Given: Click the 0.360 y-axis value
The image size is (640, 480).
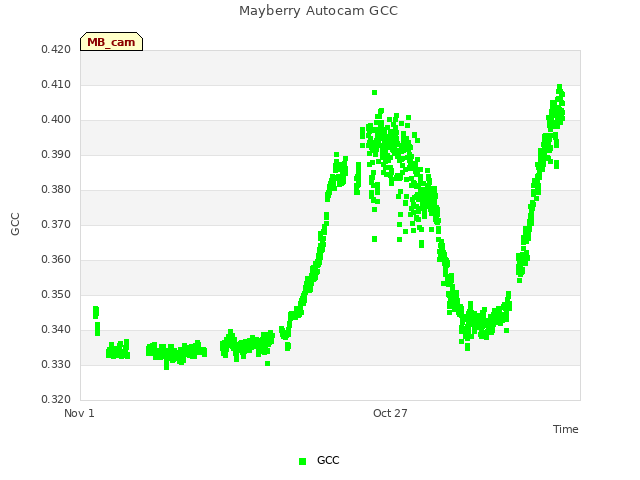Looking at the screenshot, I should coord(56,260).
